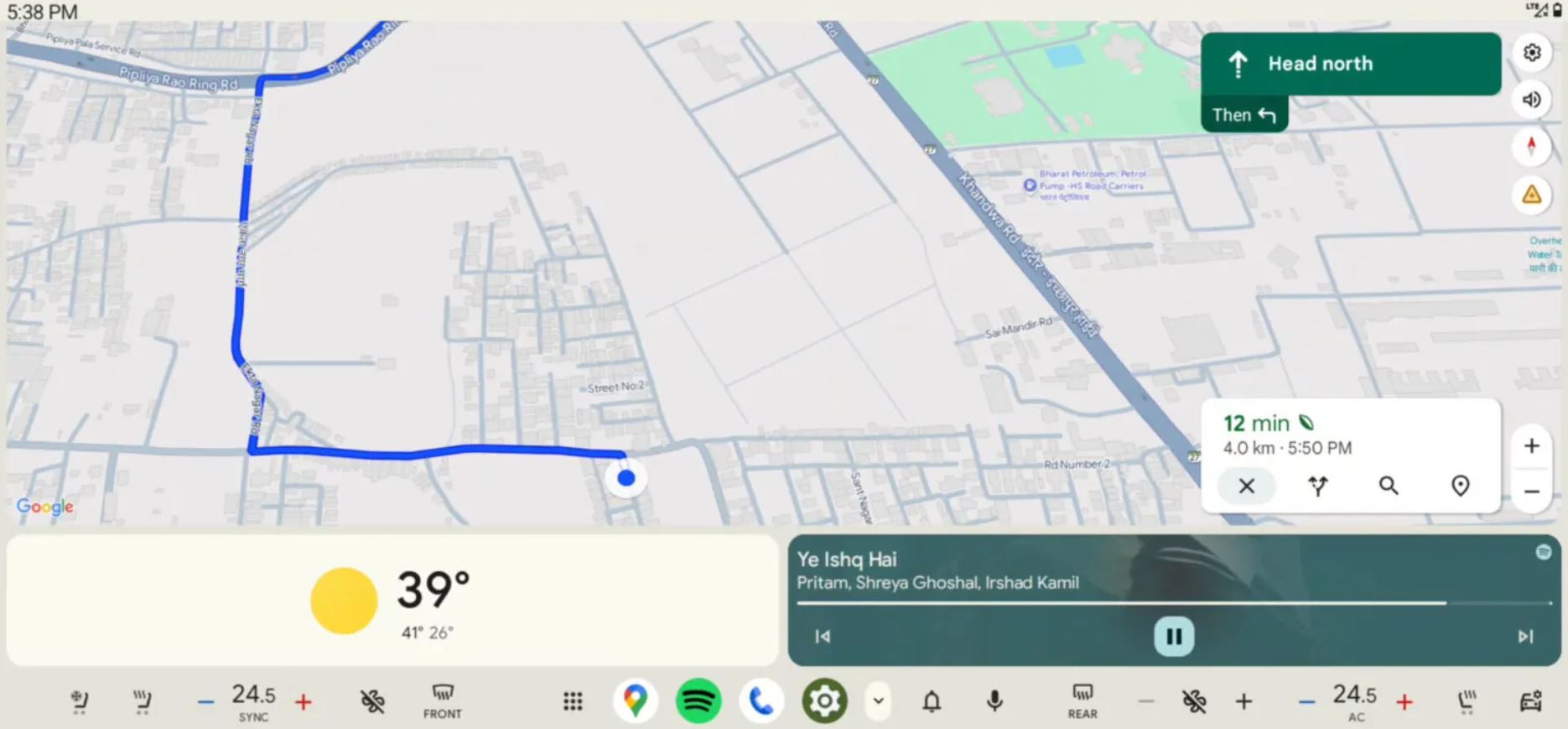The width and height of the screenshot is (1568, 729).
Task: Expand the app dock chevron arrow
Action: 878,701
